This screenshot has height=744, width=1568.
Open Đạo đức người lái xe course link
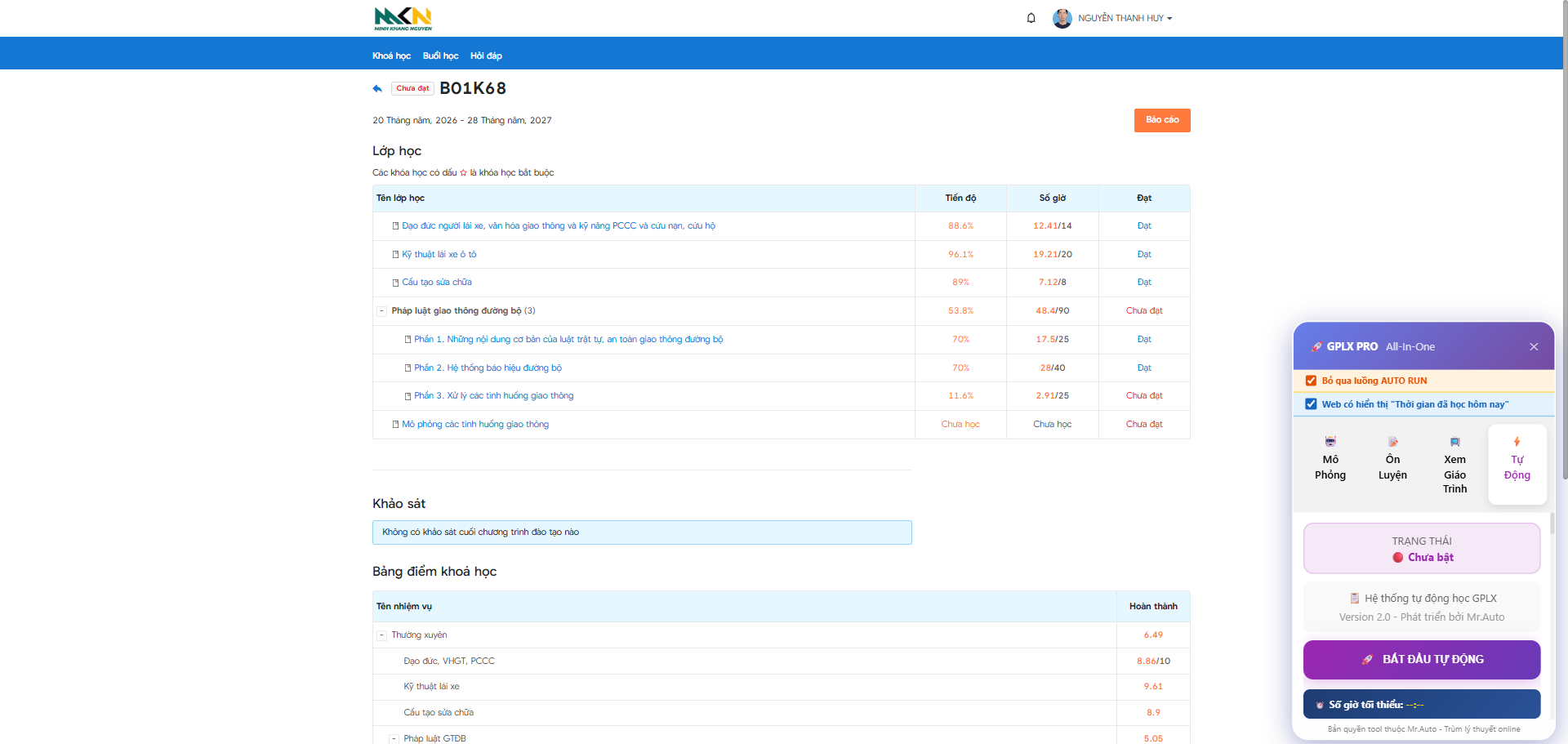pos(559,226)
